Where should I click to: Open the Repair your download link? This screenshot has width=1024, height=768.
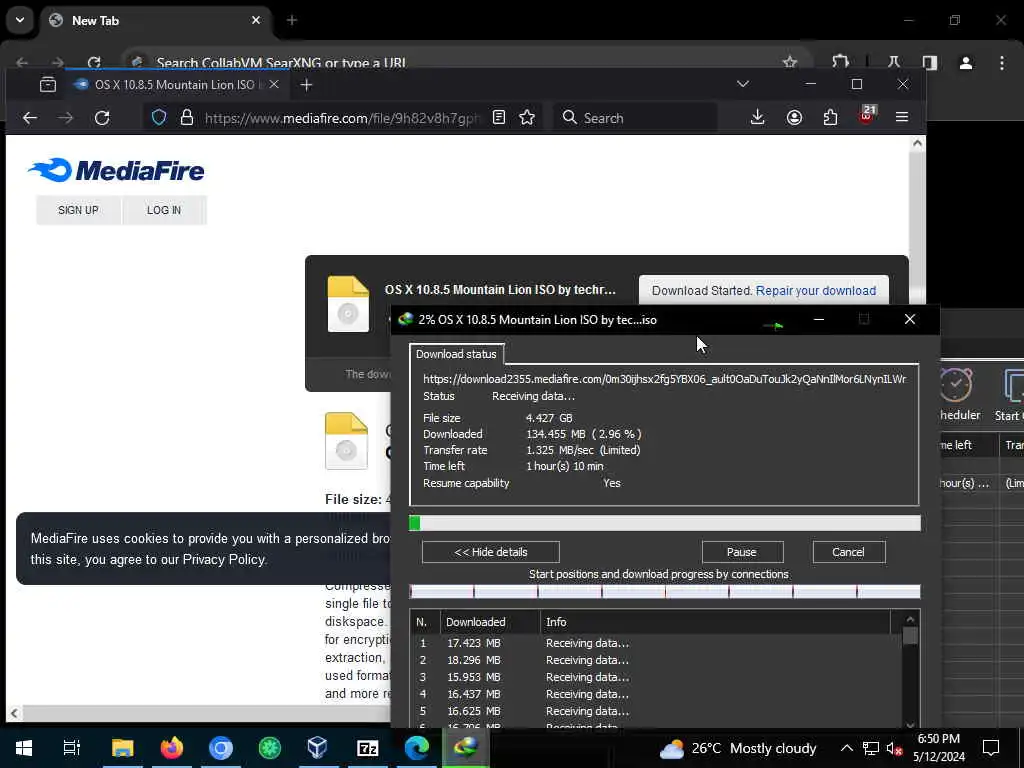816,291
